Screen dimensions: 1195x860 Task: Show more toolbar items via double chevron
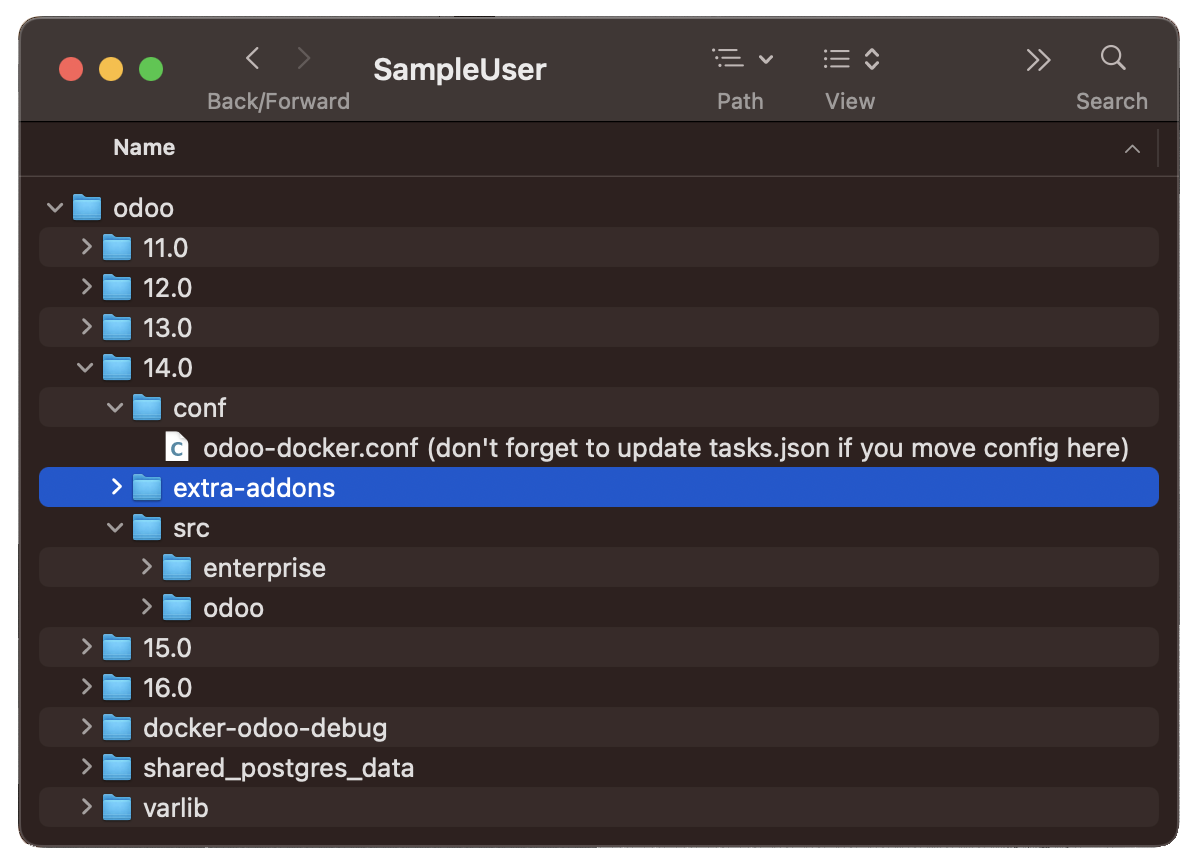coord(1038,61)
